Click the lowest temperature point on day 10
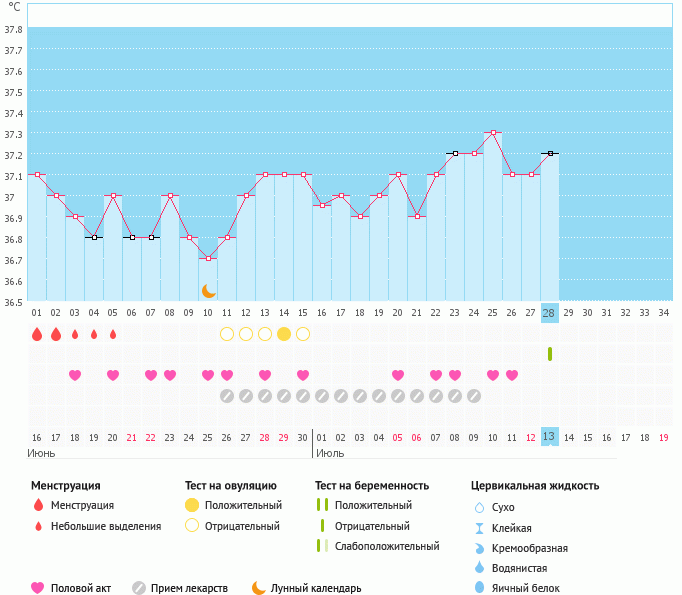Screen dimensions: 682x595 point(208,259)
